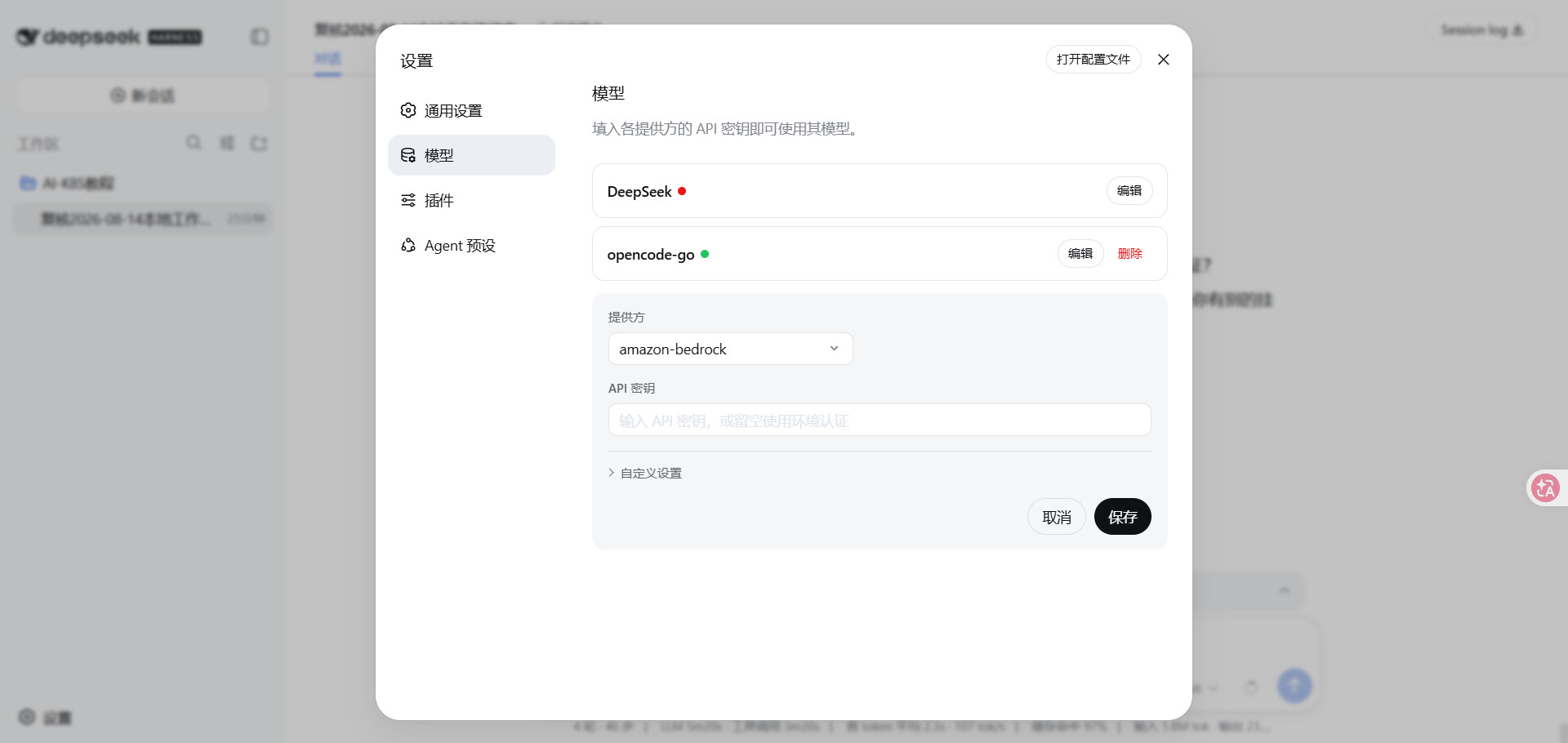Edit the DeepSeek provider

tap(1129, 191)
